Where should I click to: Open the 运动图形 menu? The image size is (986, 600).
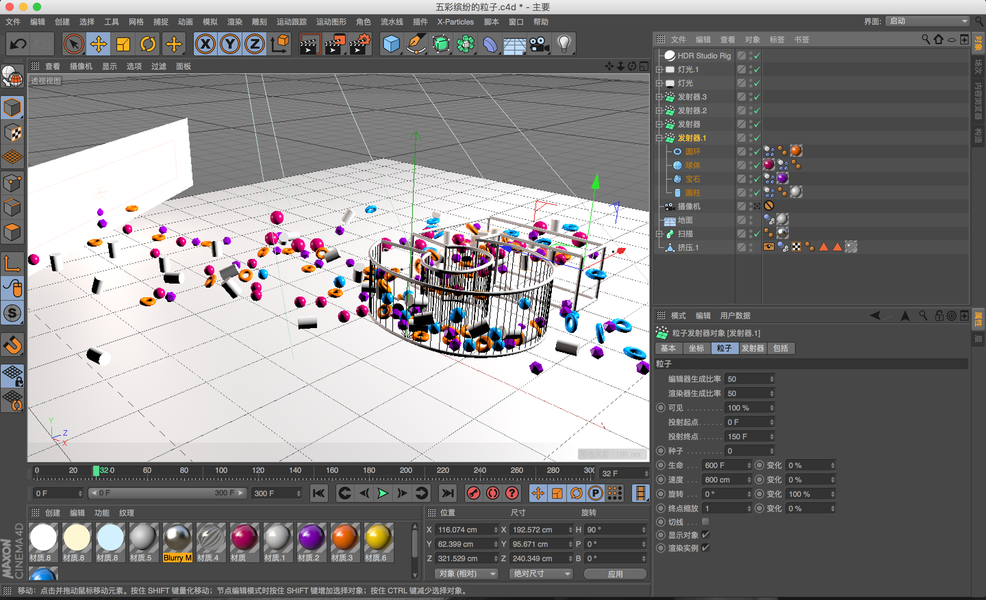coord(331,21)
